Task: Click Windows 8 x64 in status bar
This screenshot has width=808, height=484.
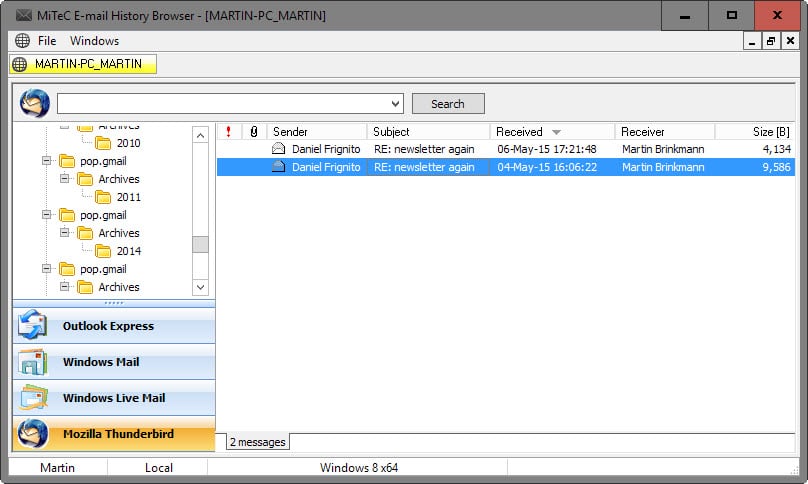Action: [x=359, y=468]
